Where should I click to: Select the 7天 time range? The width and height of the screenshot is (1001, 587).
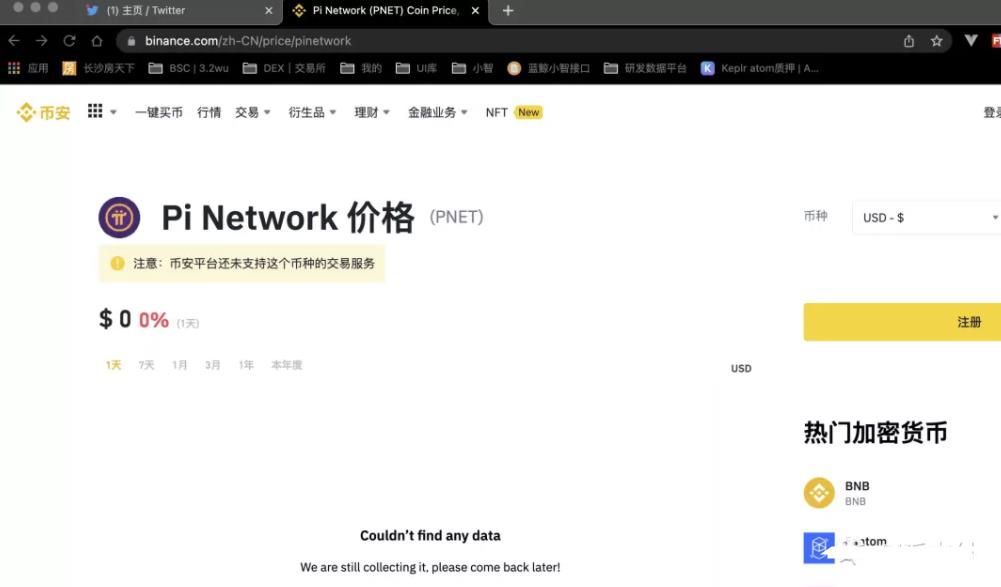pos(146,365)
